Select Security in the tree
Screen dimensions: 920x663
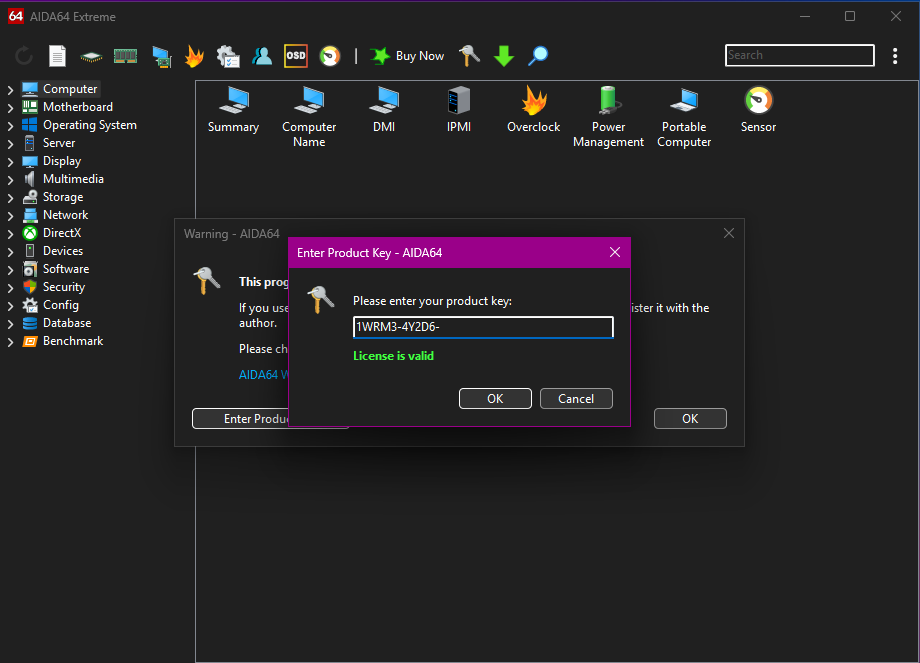(x=64, y=287)
